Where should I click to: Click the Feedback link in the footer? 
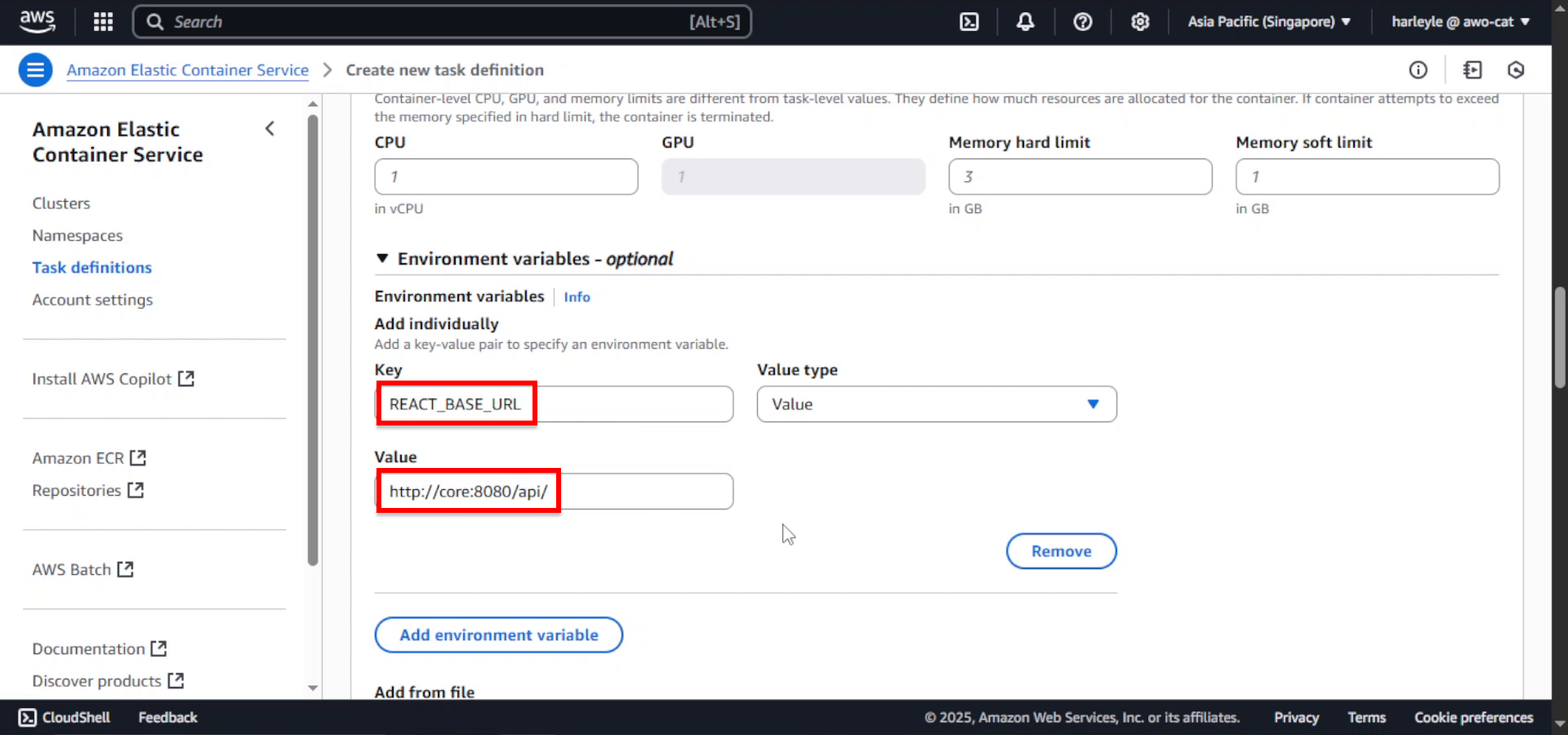click(167, 717)
